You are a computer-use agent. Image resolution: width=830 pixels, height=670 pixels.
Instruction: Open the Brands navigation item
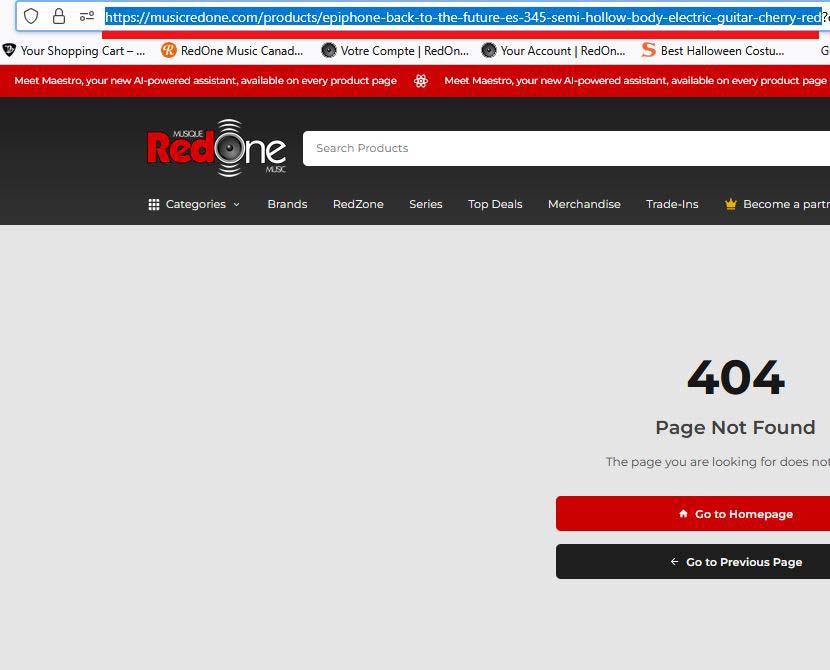coord(287,204)
